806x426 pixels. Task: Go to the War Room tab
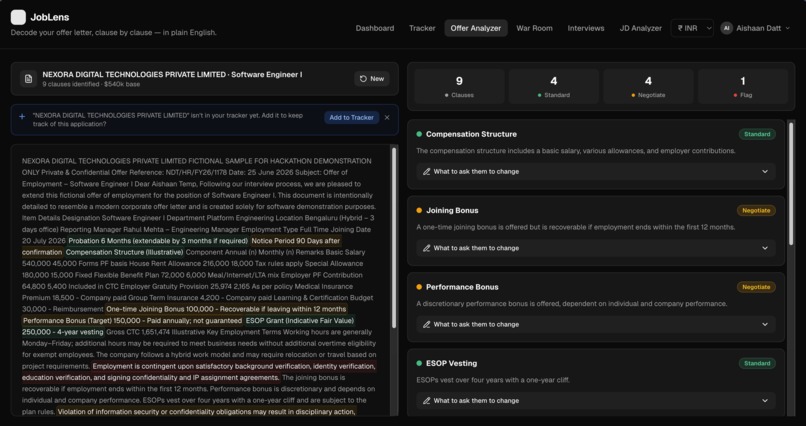click(534, 28)
